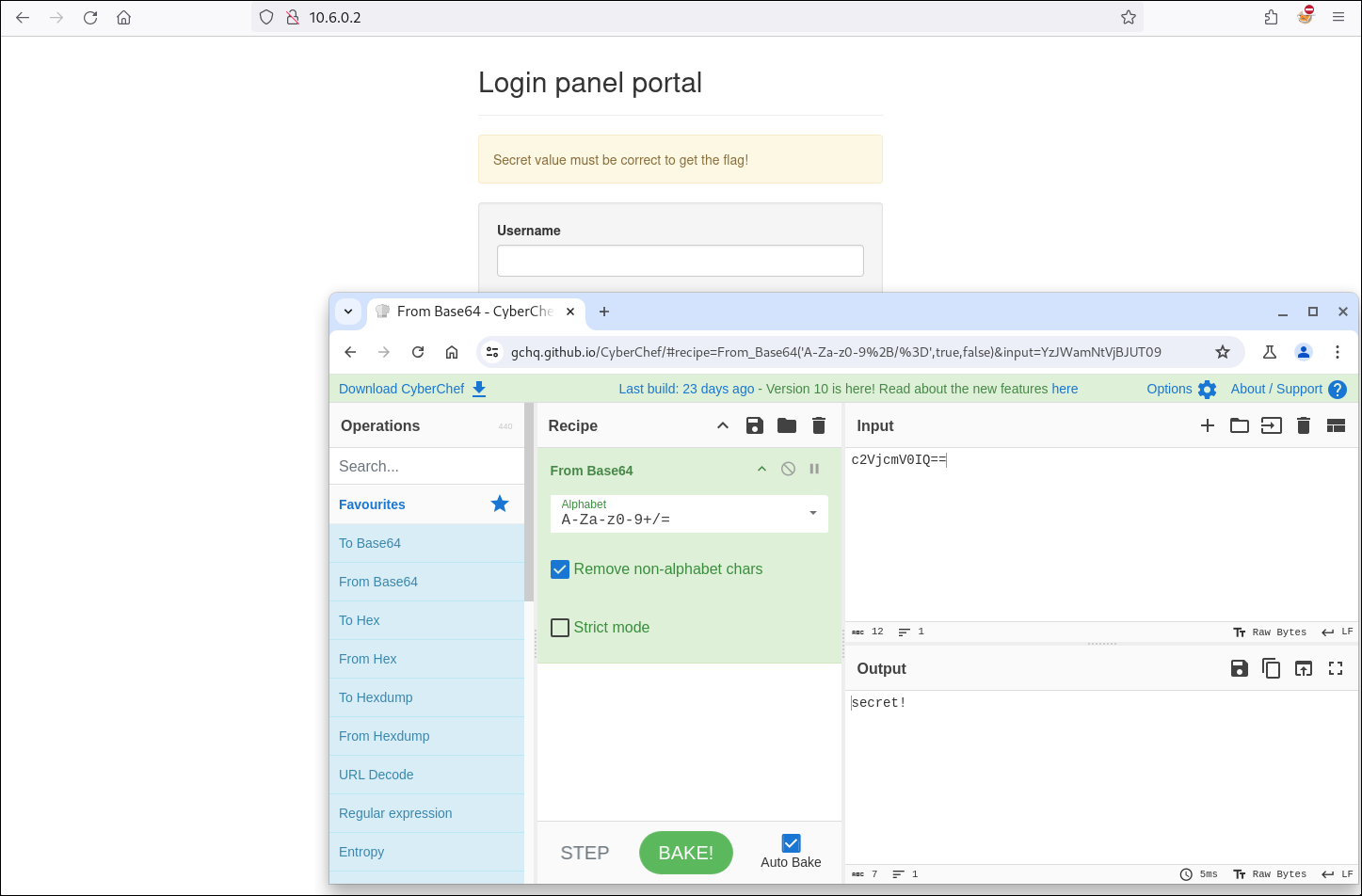Bookmark the 10.6.0.2 page in Firefox
Image resolution: width=1362 pixels, height=896 pixels.
1129,17
